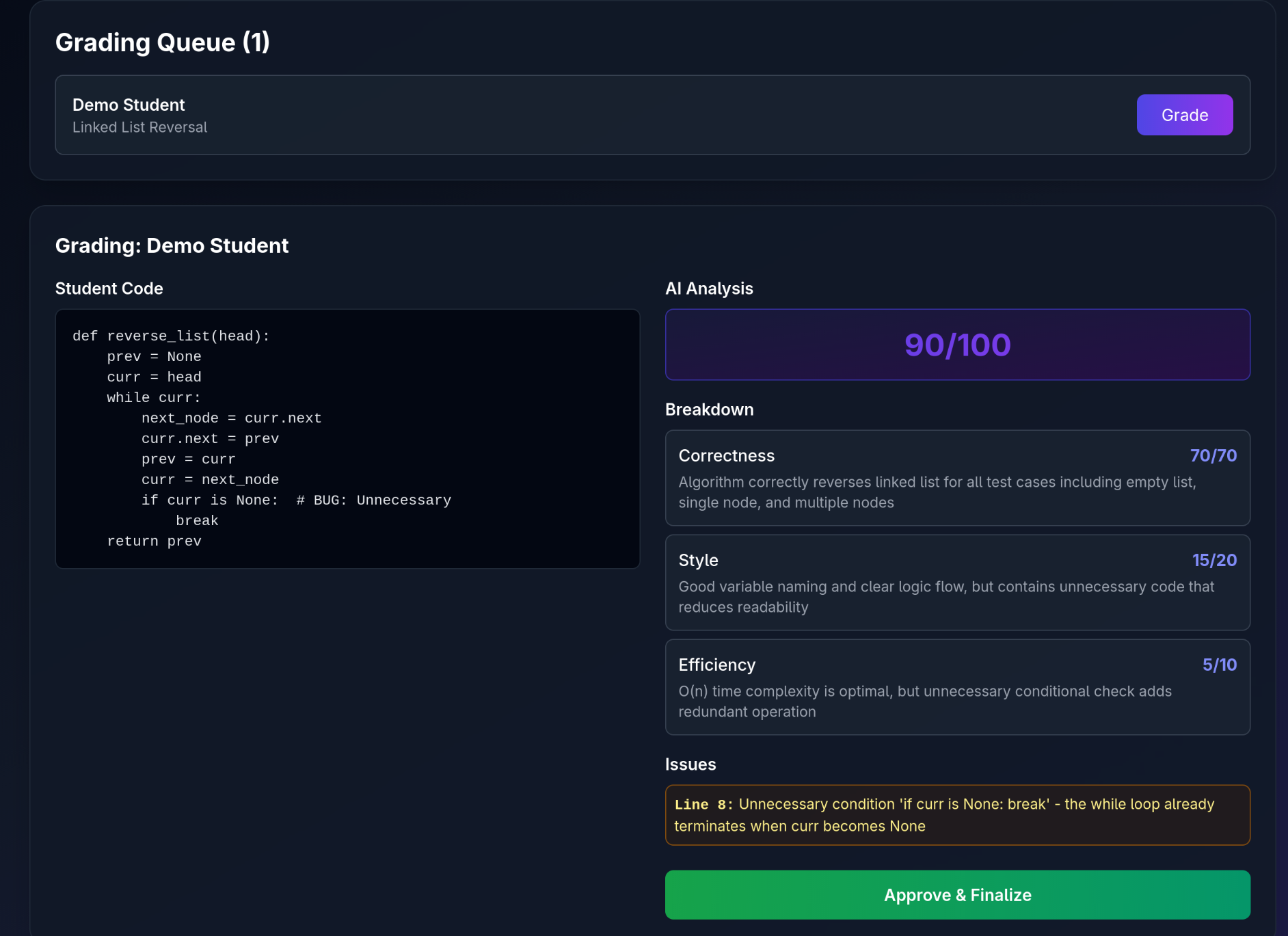The height and width of the screenshot is (936, 1288).
Task: Click the AI Analysis heading
Action: (709, 289)
